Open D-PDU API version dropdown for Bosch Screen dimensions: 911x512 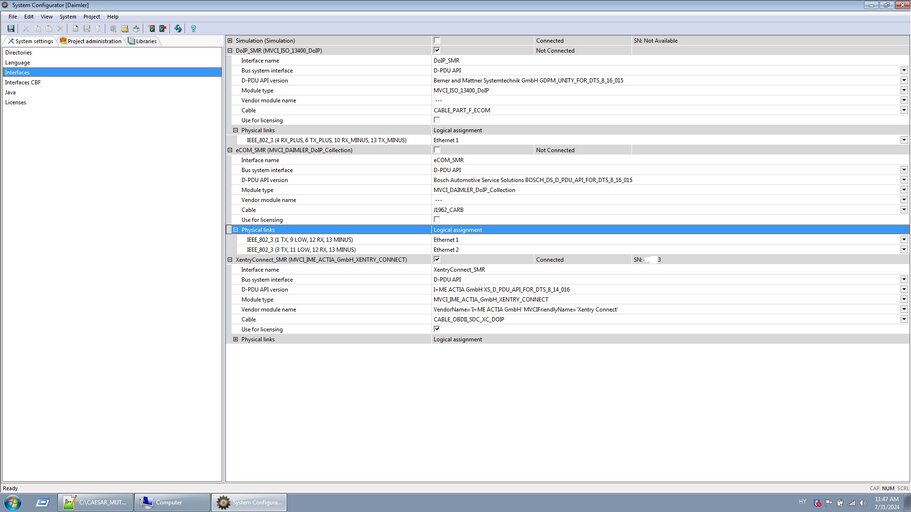pyautogui.click(x=904, y=180)
